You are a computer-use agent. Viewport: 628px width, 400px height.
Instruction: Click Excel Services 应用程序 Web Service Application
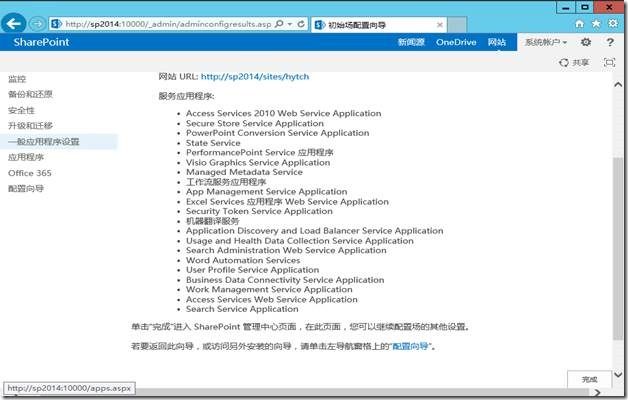tap(287, 202)
